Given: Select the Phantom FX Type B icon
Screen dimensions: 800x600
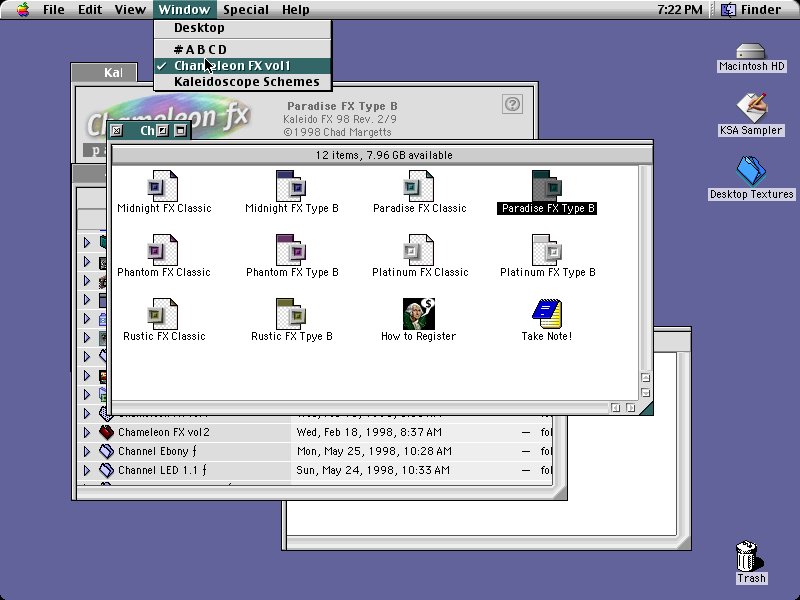Looking at the screenshot, I should pyautogui.click(x=291, y=250).
